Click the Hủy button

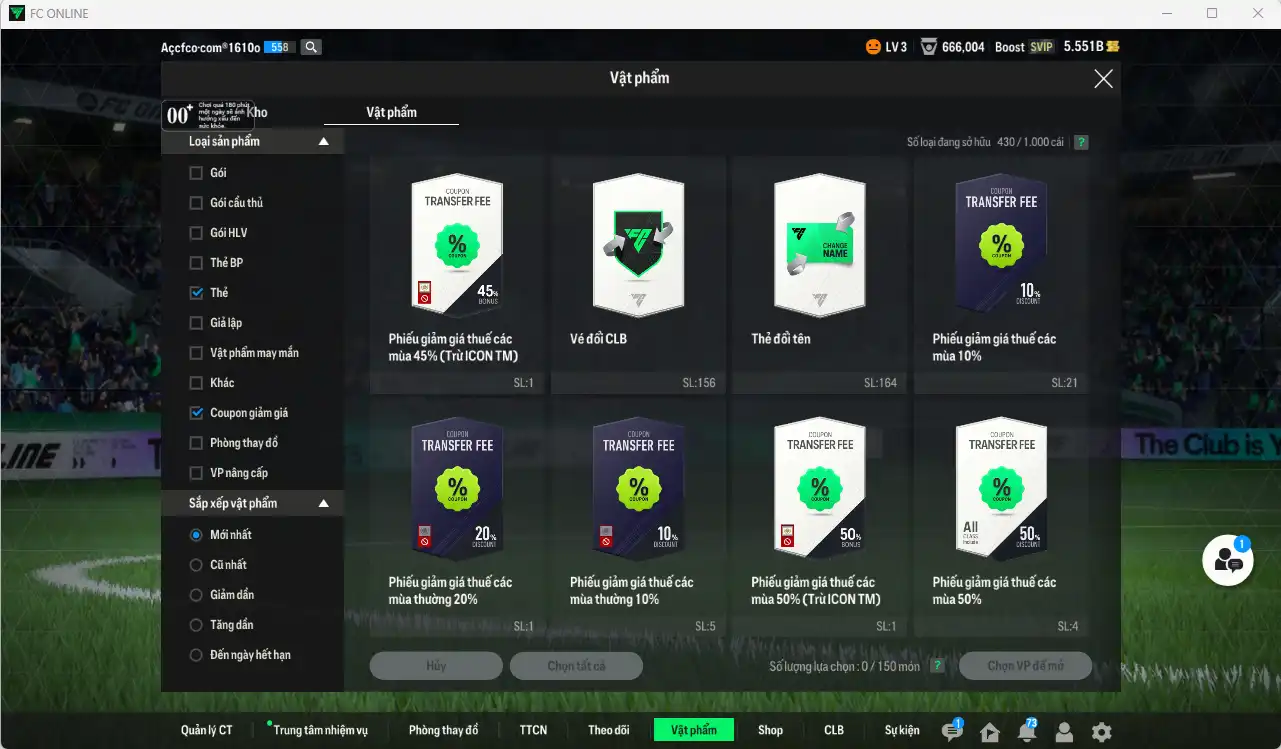(436, 666)
